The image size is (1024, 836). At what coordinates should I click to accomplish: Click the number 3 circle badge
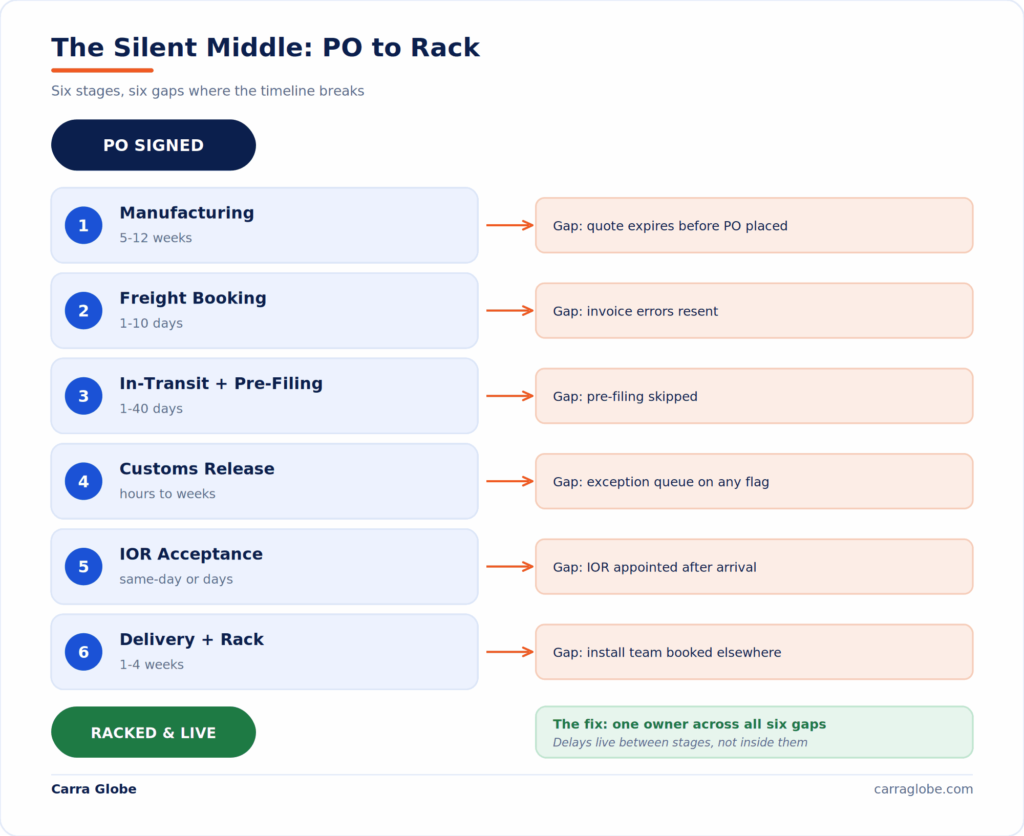(x=84, y=396)
